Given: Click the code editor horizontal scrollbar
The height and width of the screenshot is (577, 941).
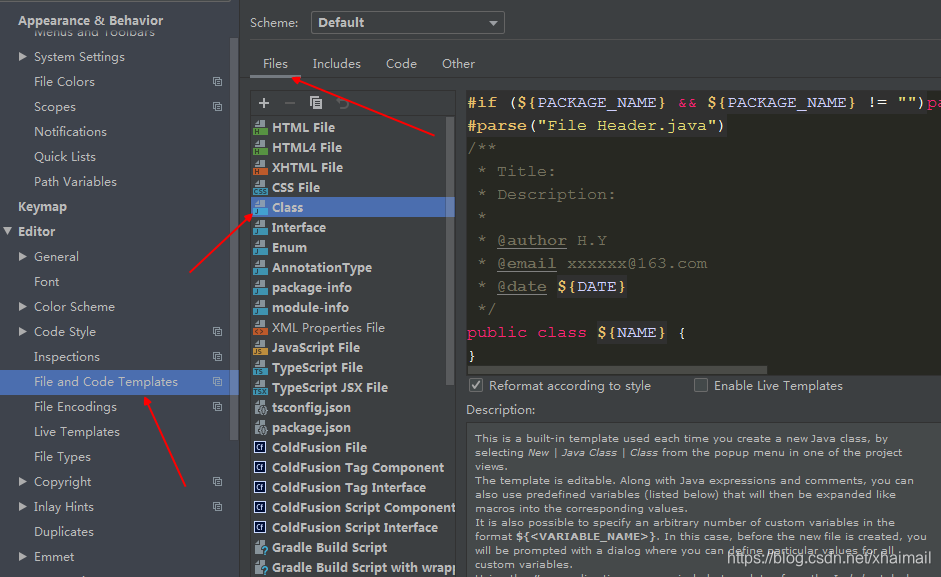Looking at the screenshot, I should 617,370.
